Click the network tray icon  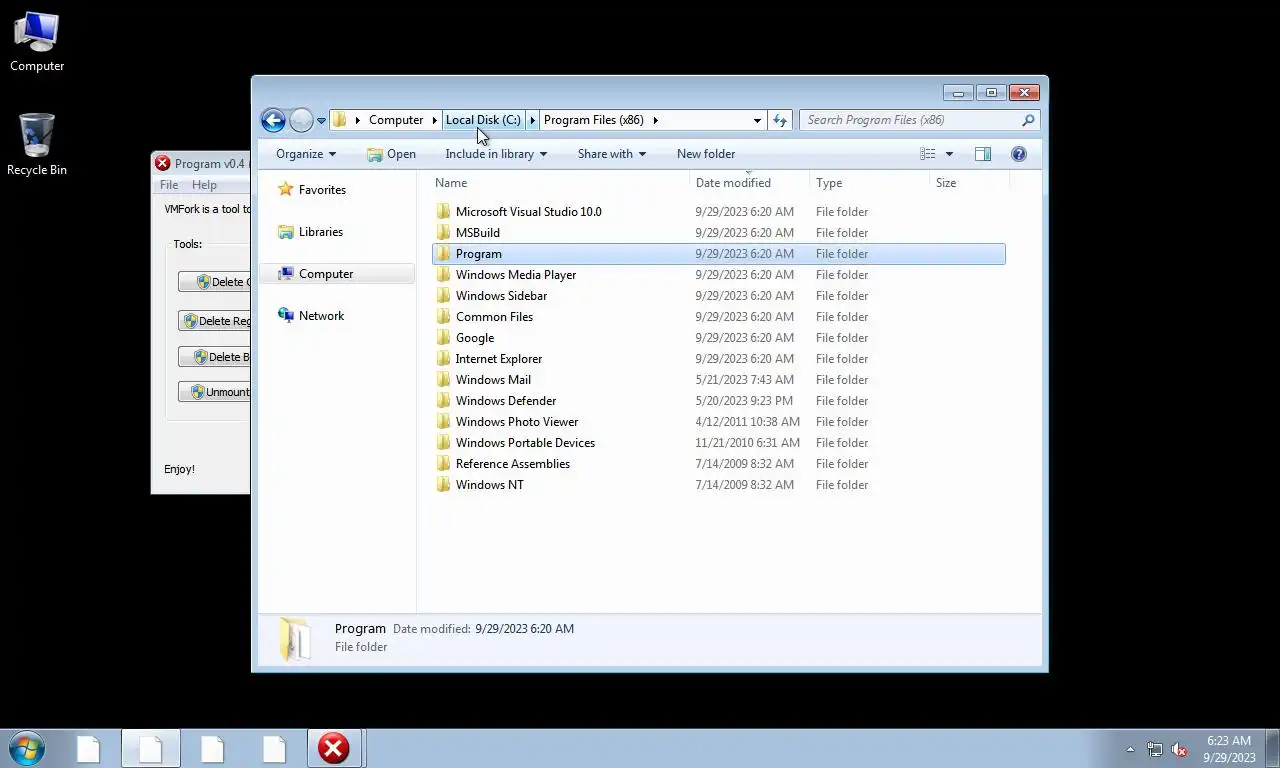coord(1155,749)
